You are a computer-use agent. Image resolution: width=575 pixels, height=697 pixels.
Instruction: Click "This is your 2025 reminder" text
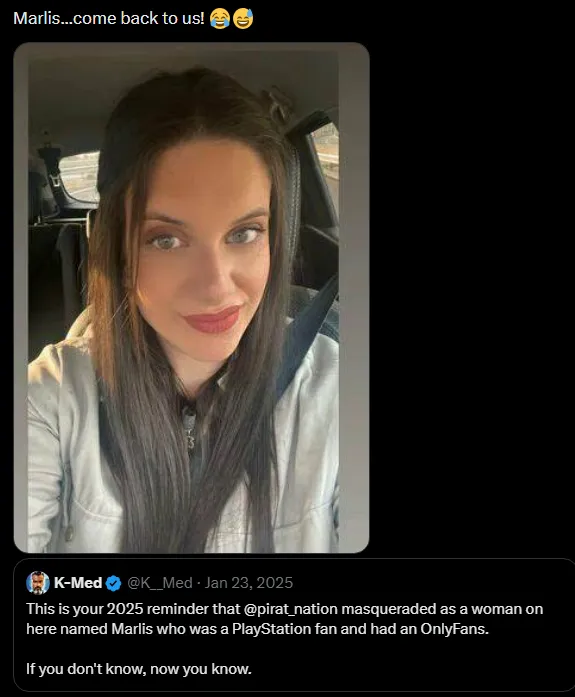(x=109, y=609)
